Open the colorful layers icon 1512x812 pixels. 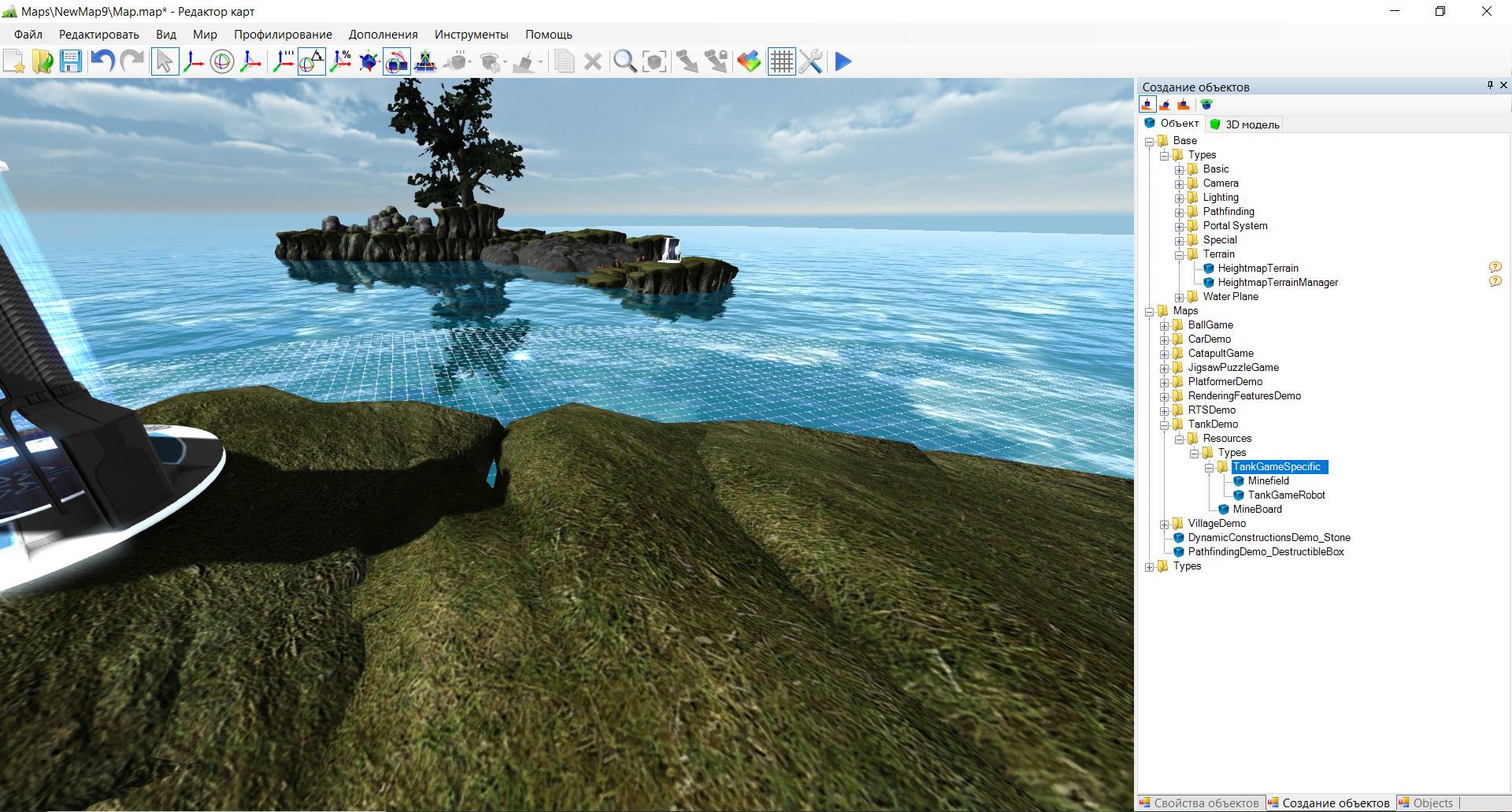point(749,61)
